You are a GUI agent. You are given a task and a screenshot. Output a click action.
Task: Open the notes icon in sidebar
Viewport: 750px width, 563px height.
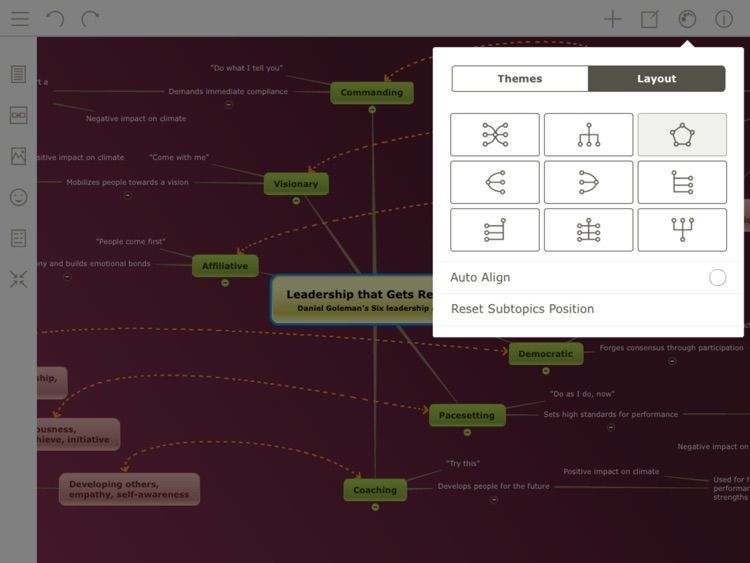[19, 74]
